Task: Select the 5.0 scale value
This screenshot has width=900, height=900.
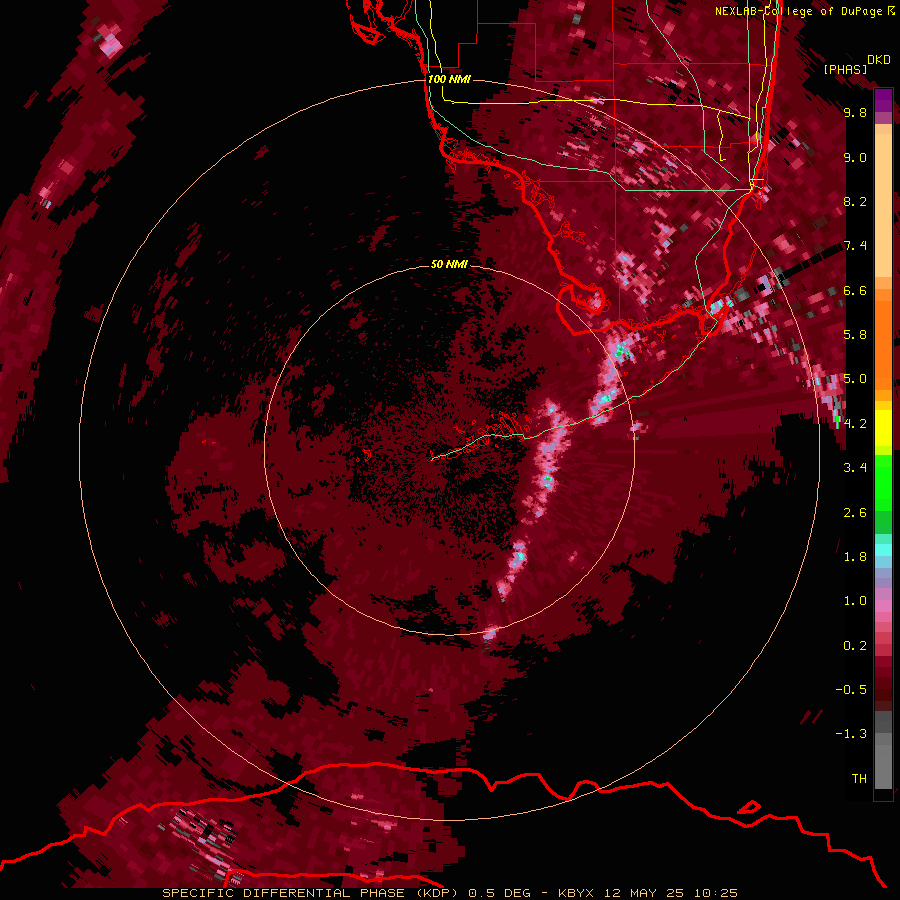Action: click(x=855, y=379)
